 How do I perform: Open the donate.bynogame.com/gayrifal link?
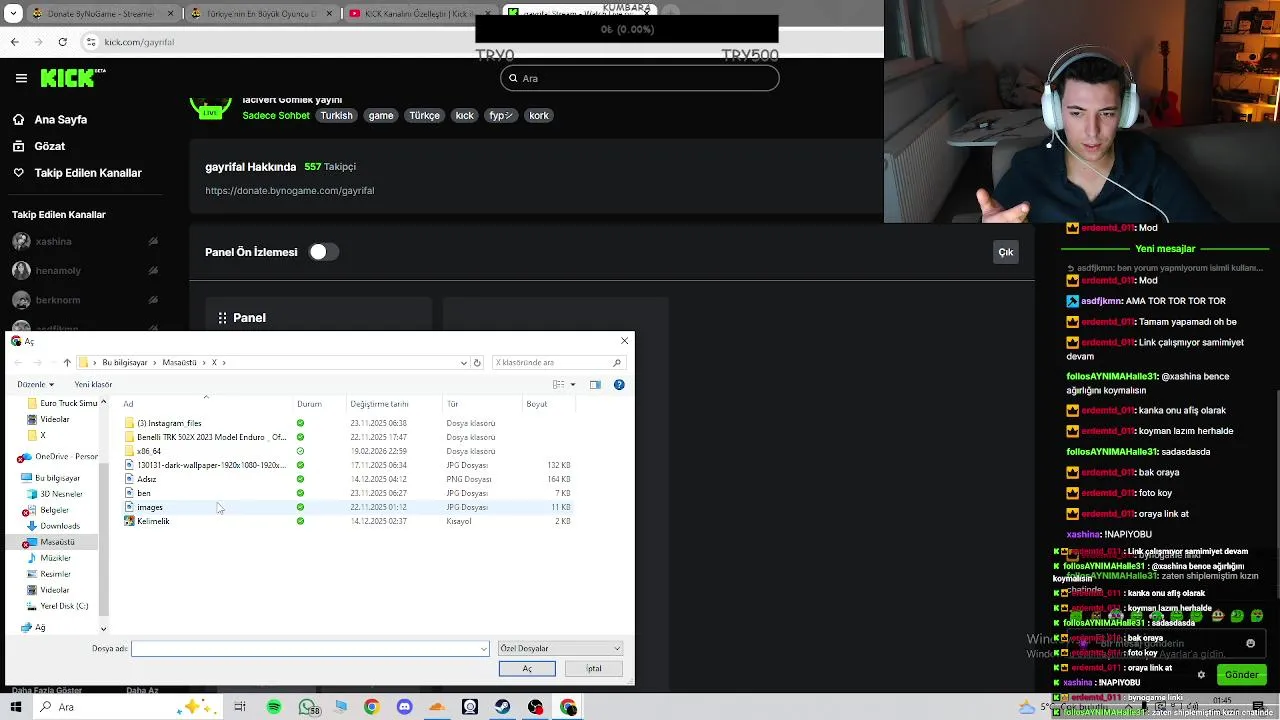290,190
